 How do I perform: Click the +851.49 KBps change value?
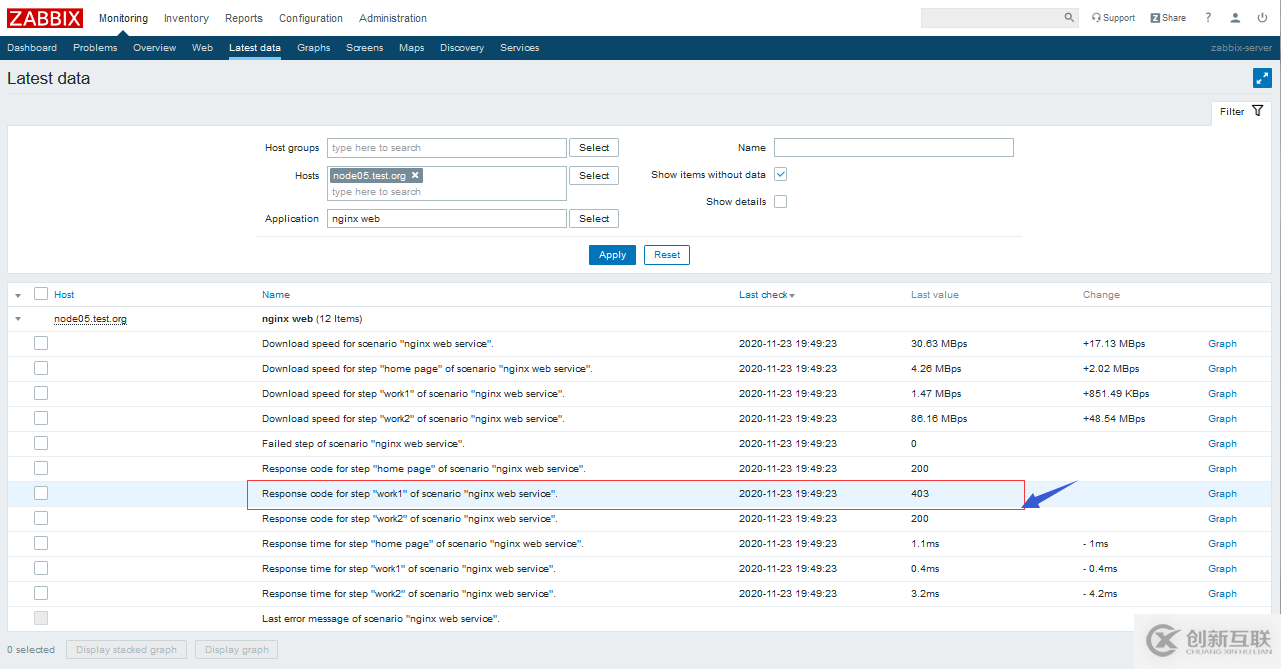[1116, 393]
